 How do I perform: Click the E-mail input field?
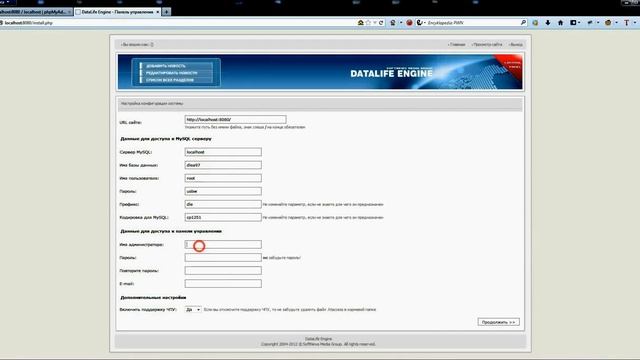pyautogui.click(x=223, y=283)
